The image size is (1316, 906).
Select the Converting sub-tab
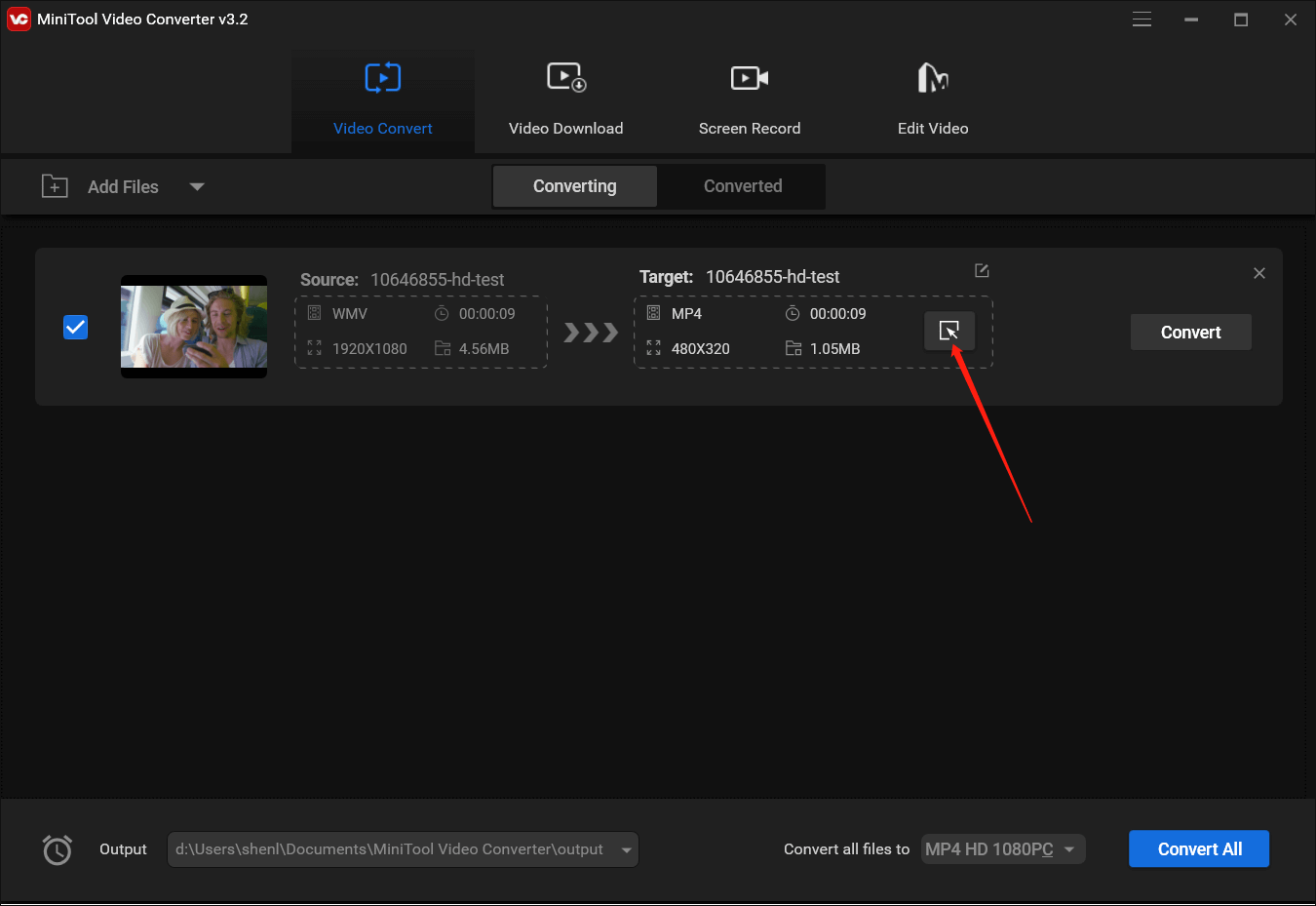575,186
